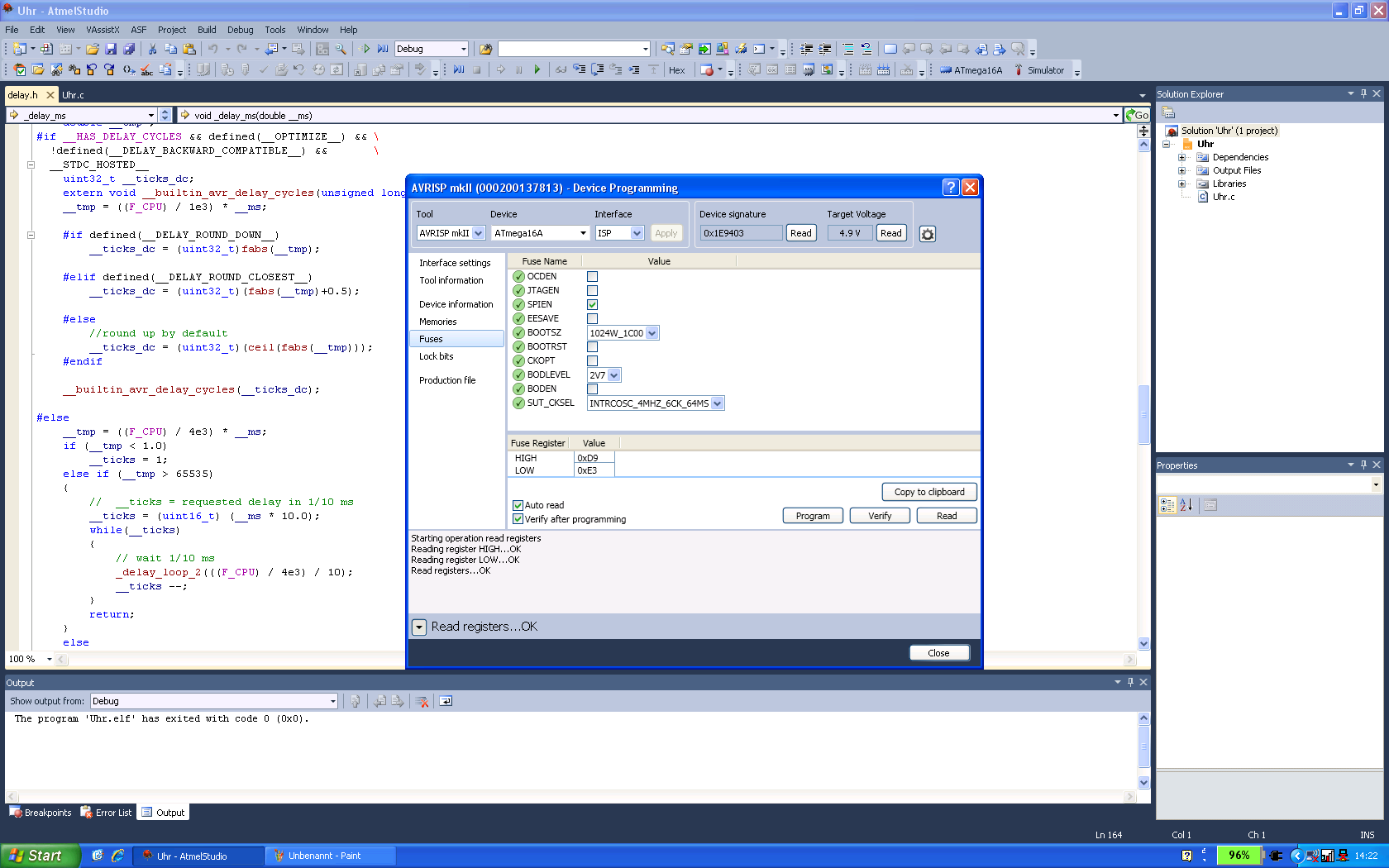Screen dimensions: 1389x868
Task: Click the Paste clipboard icon
Action: (189, 49)
